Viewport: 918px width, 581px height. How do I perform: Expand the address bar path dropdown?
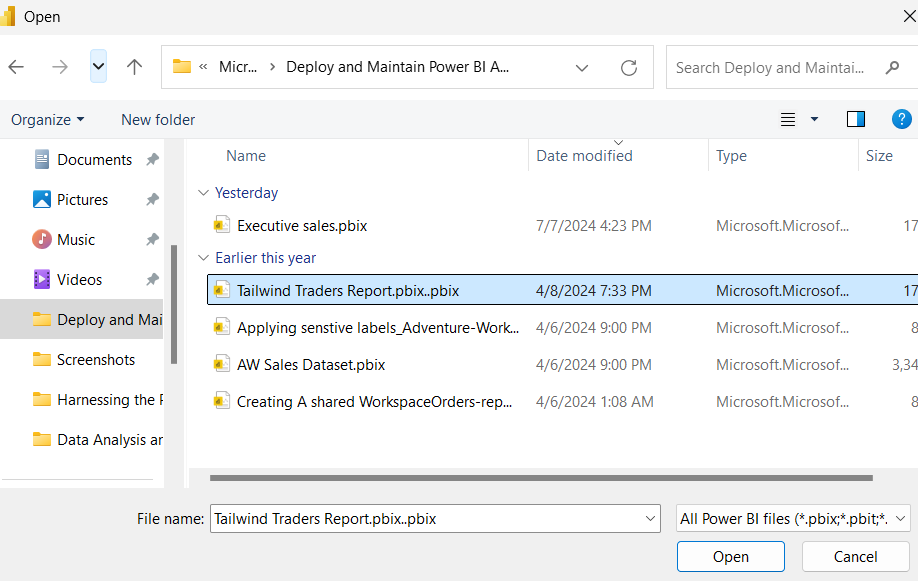(582, 68)
